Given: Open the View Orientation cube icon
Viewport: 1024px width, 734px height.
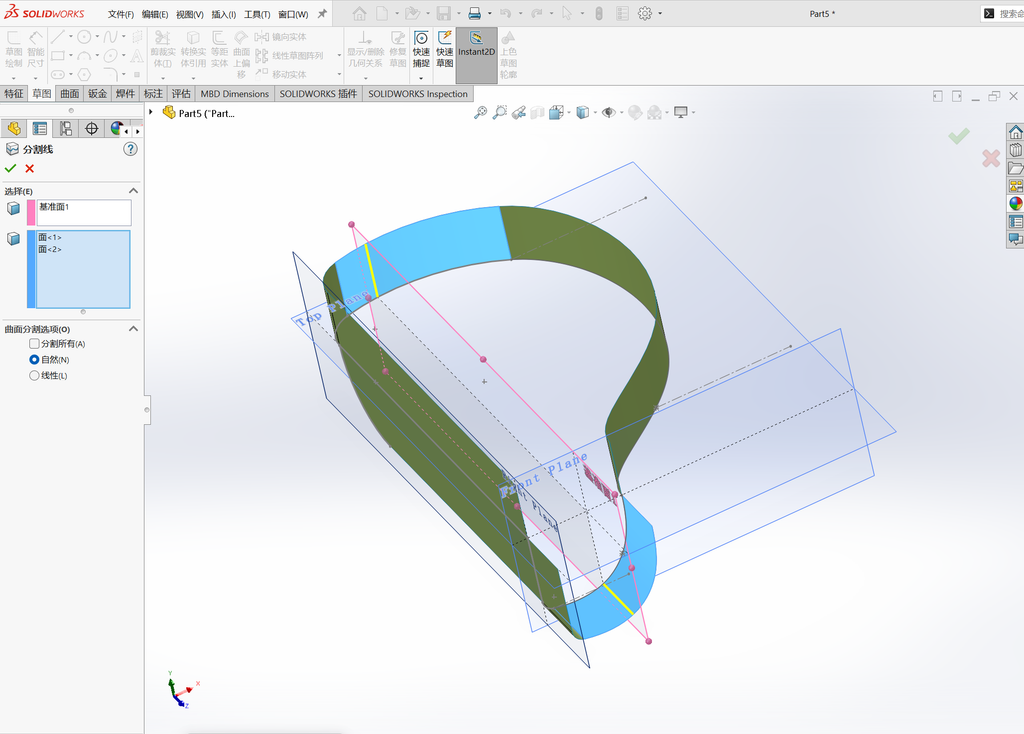Looking at the screenshot, I should (x=556, y=112).
